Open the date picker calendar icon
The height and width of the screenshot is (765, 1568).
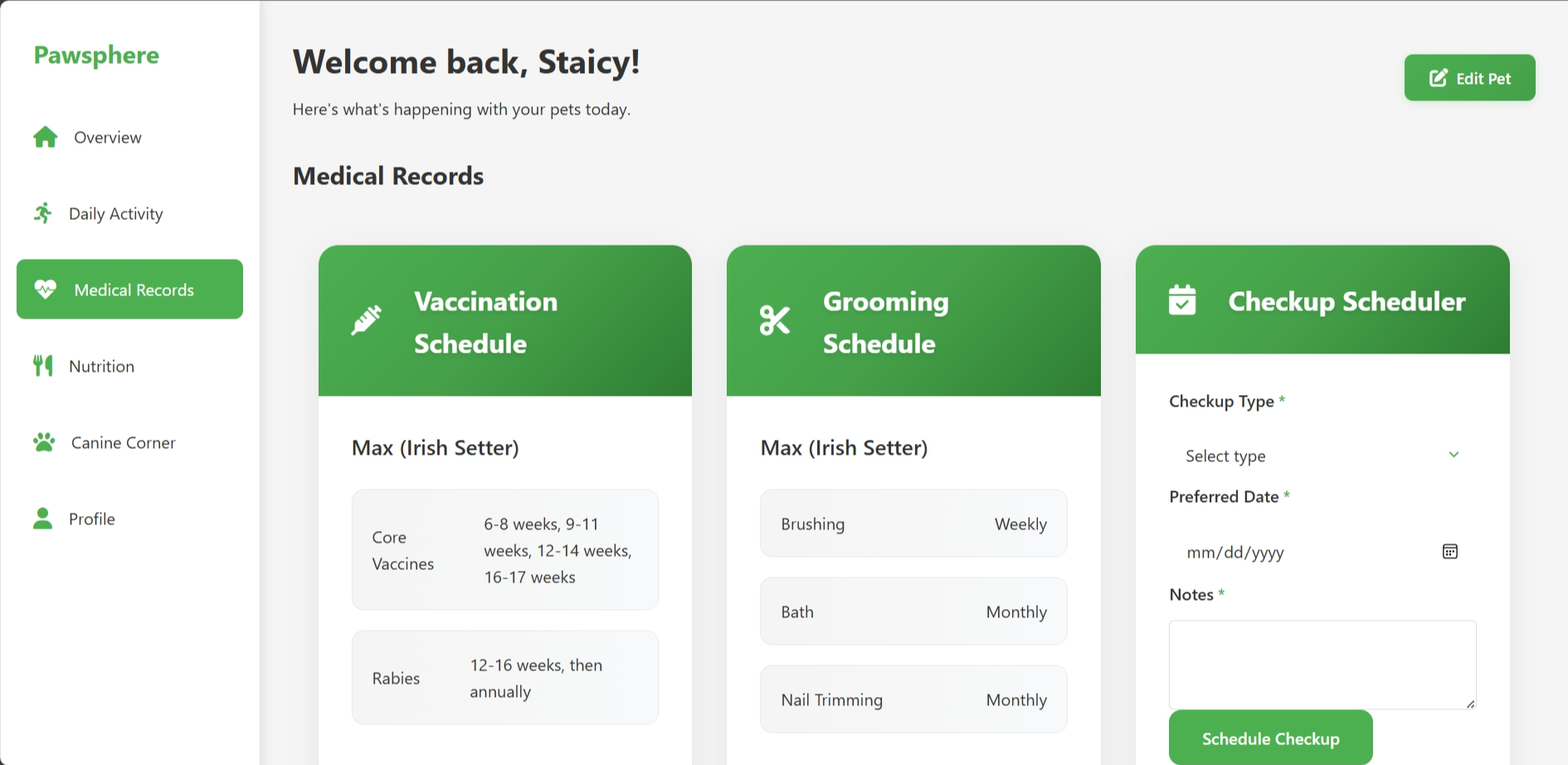point(1449,551)
